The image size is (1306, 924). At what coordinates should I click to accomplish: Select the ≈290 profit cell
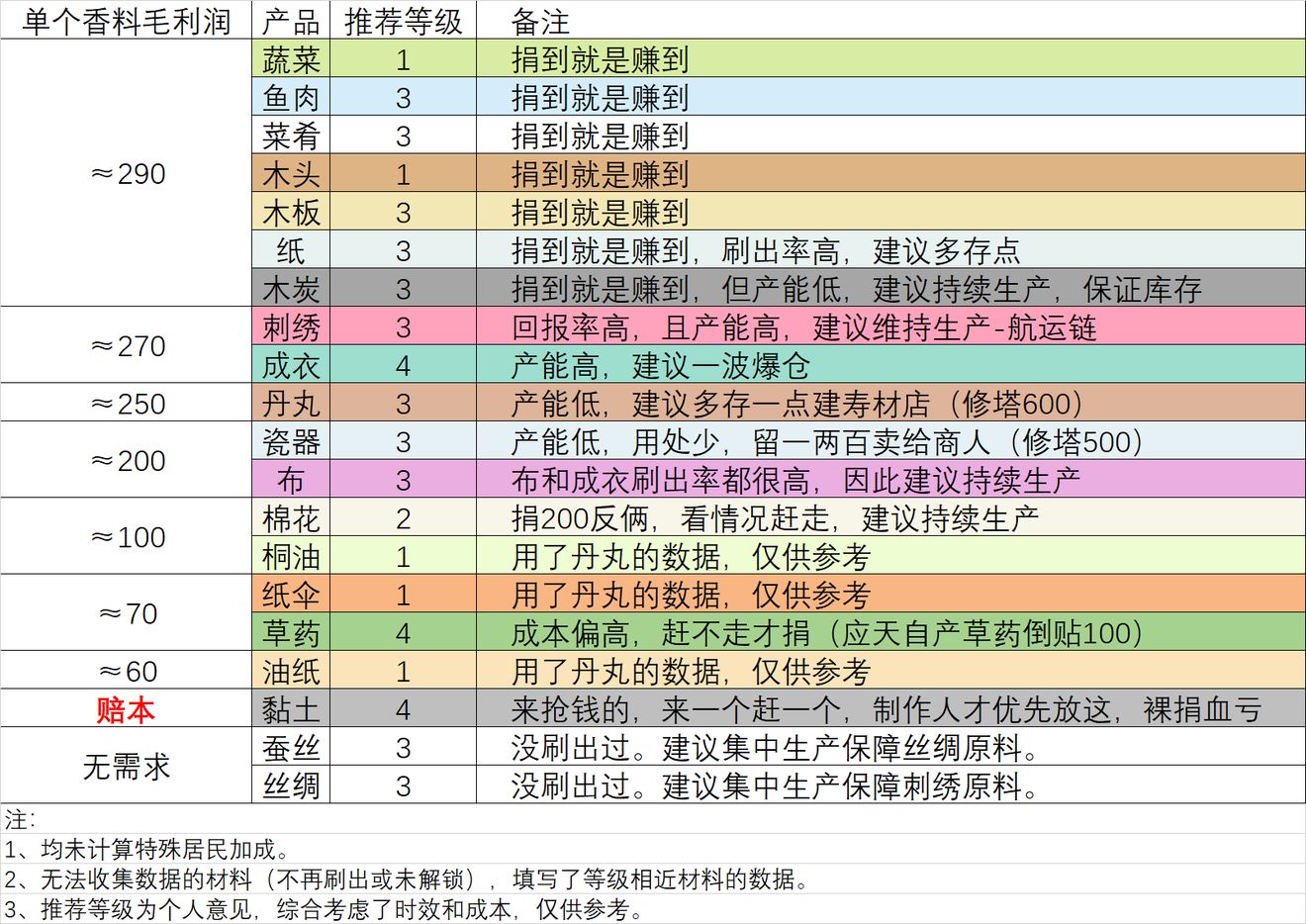pyautogui.click(x=126, y=174)
